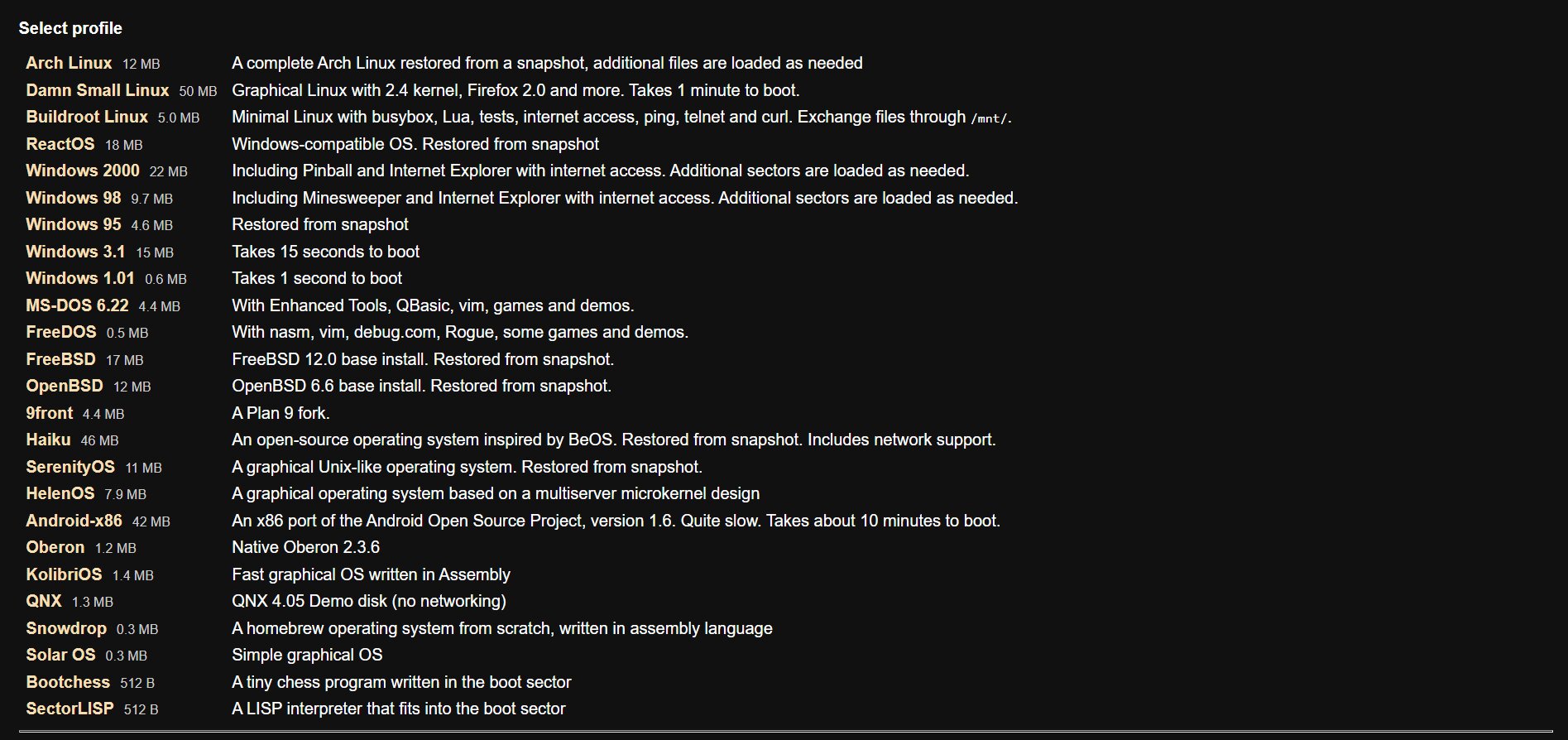Boot the Windows 95 profile
This screenshot has width=1568, height=740.
click(74, 224)
